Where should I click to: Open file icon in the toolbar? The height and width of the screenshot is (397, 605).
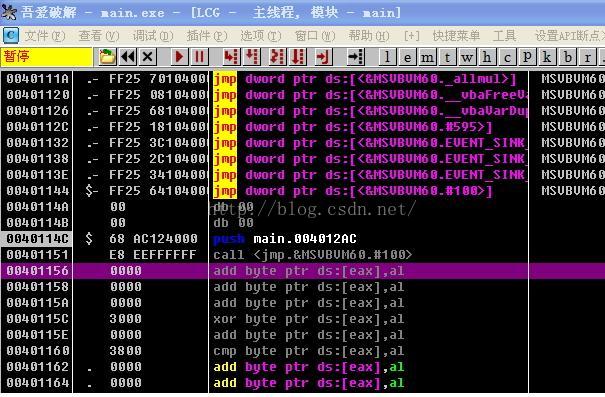point(107,57)
